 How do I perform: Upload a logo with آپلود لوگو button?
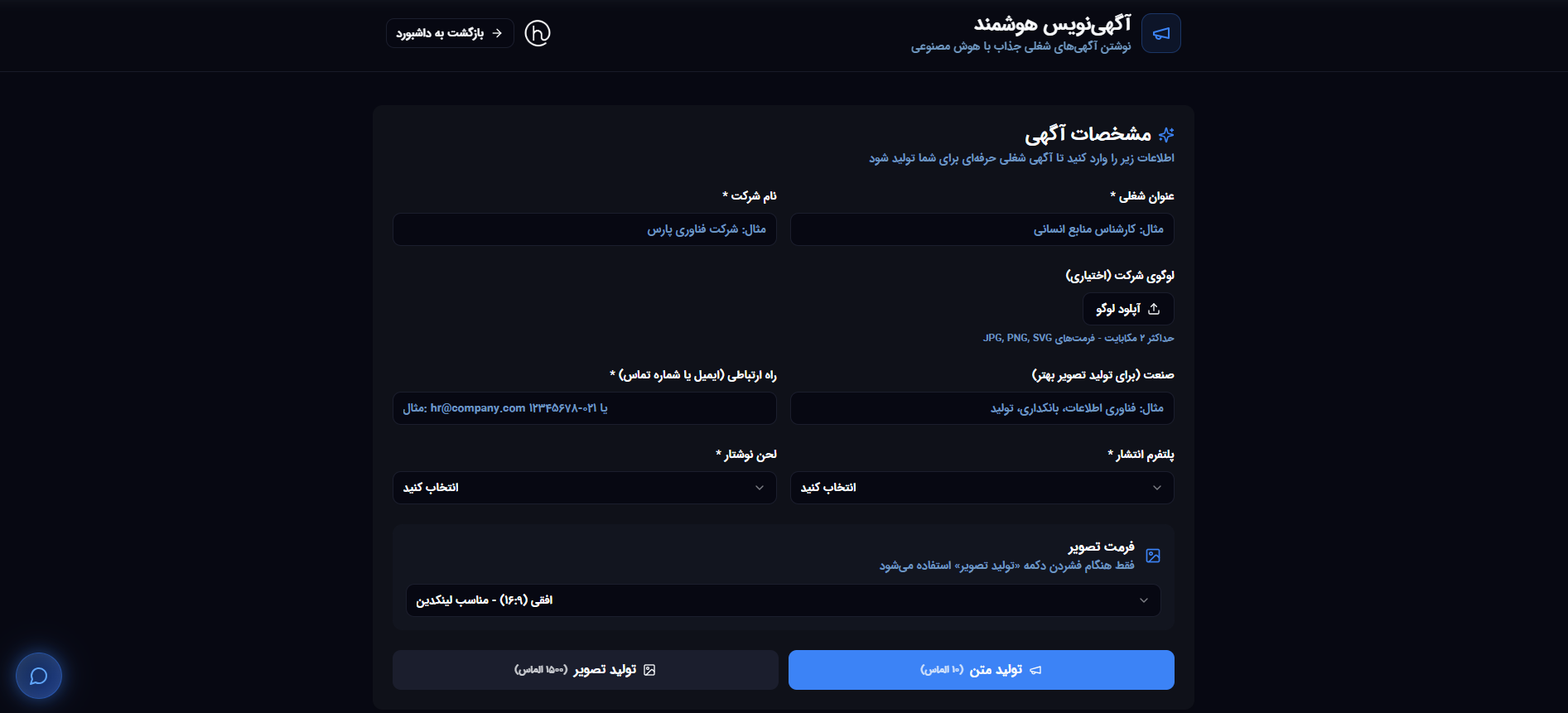pyautogui.click(x=1128, y=309)
